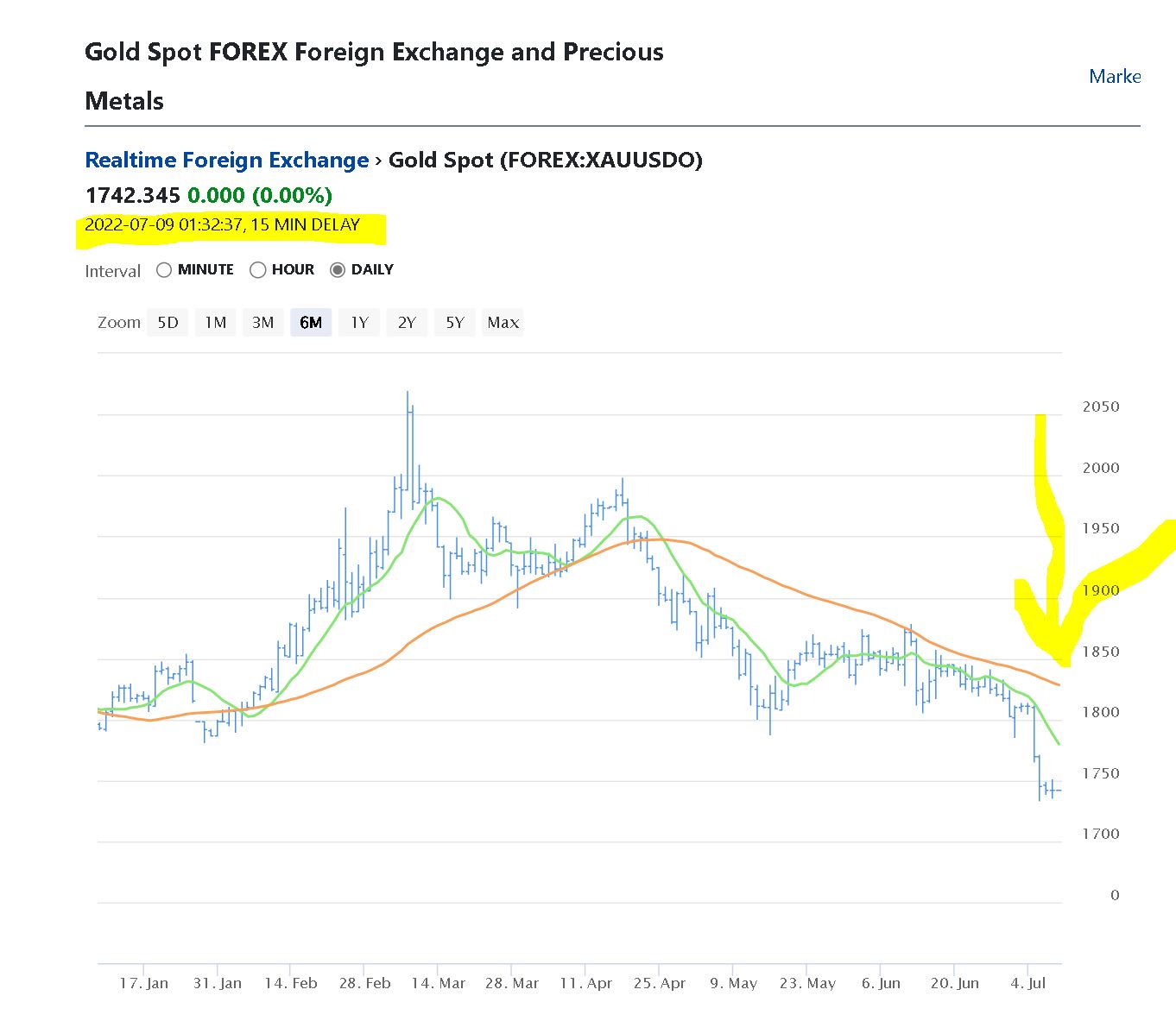Click the early March price peak bar
The image size is (1176, 1021).
click(408, 432)
